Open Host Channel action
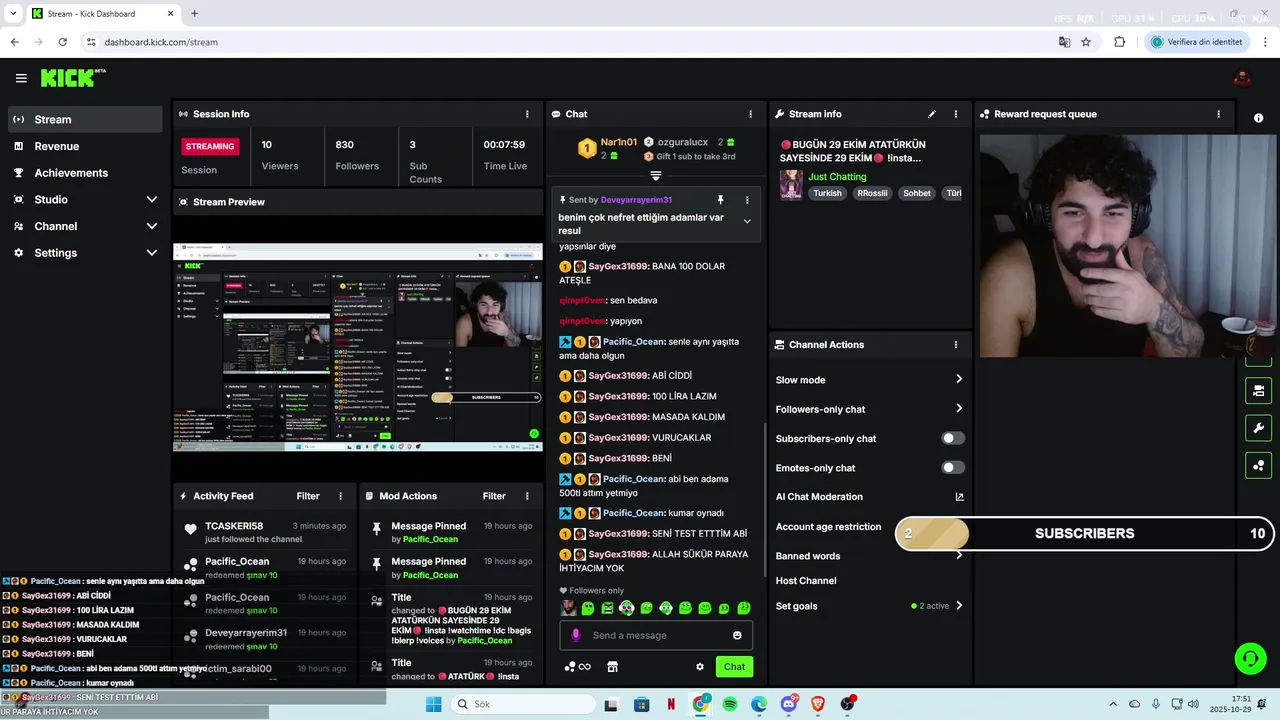 point(806,581)
